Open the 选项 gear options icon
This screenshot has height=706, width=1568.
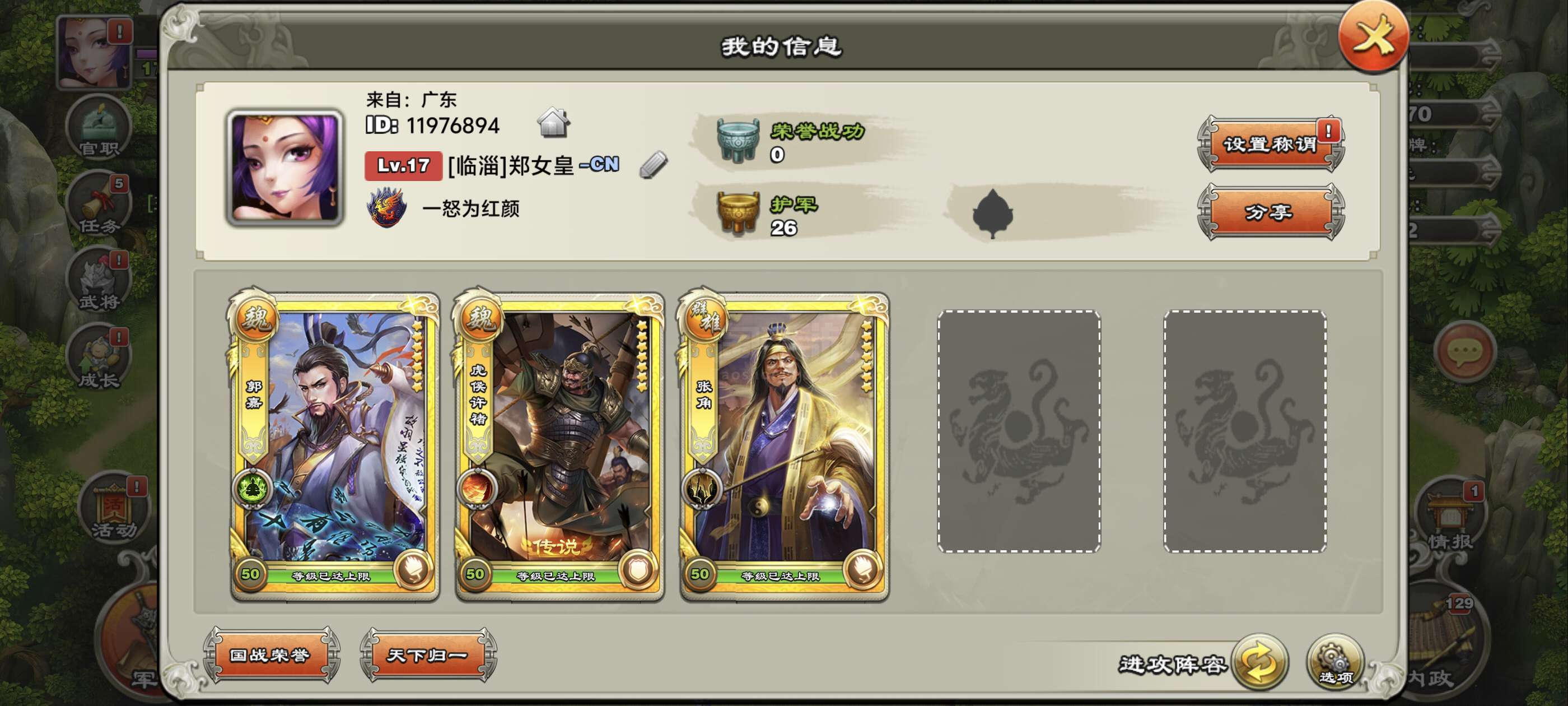coord(1336,663)
